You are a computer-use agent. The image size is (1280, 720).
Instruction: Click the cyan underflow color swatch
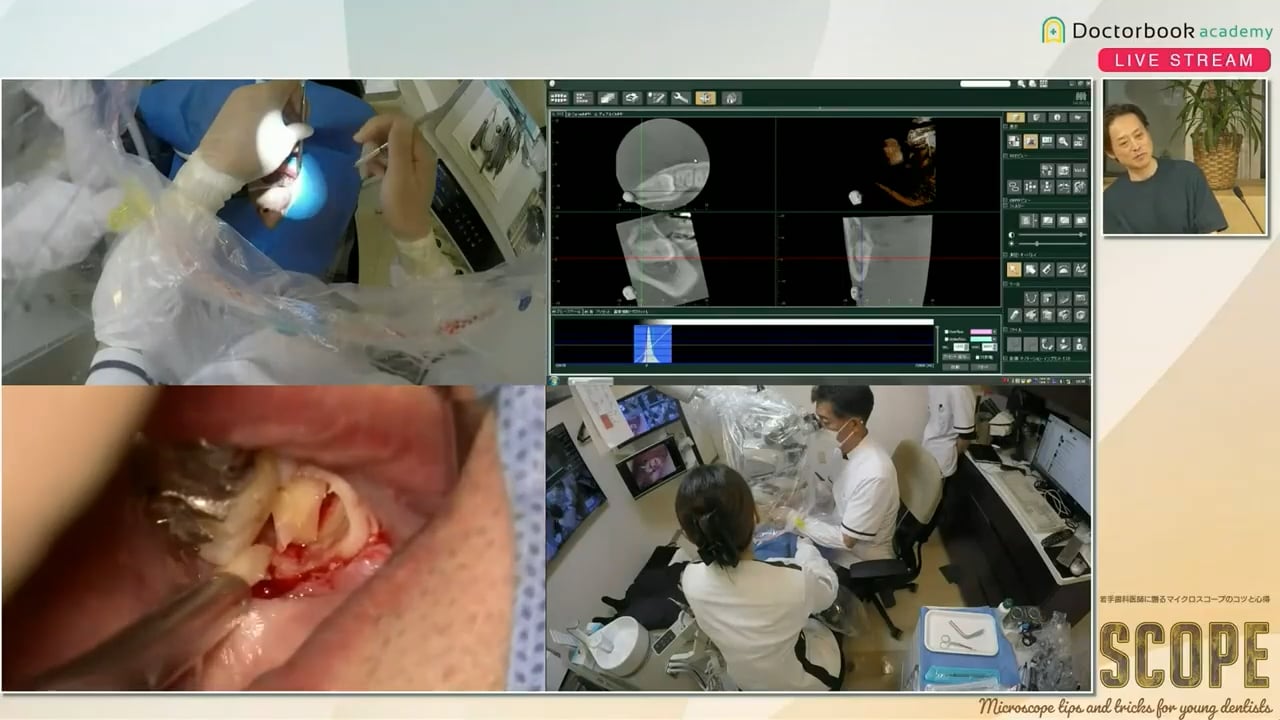point(981,339)
